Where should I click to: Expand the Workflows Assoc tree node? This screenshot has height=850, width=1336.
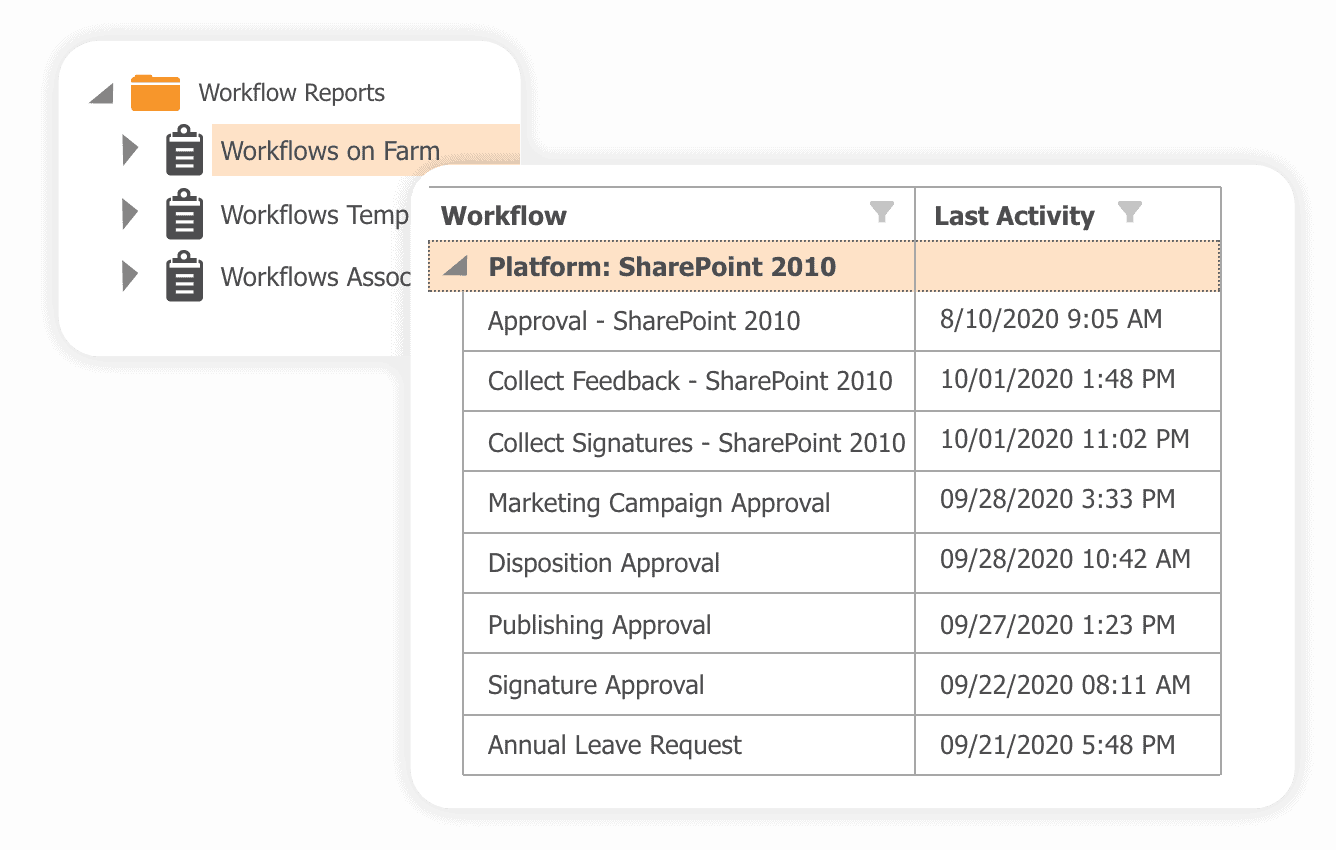coord(130,277)
